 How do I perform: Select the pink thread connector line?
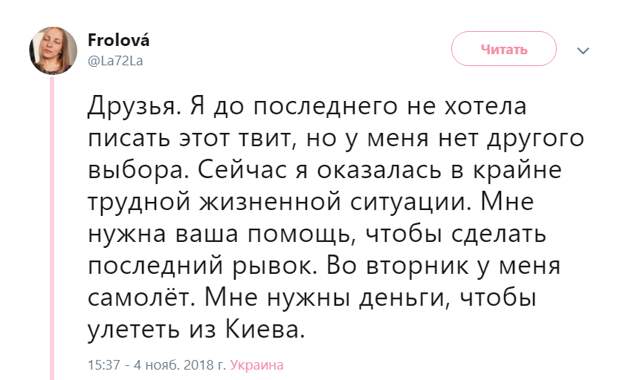[x=52, y=227]
